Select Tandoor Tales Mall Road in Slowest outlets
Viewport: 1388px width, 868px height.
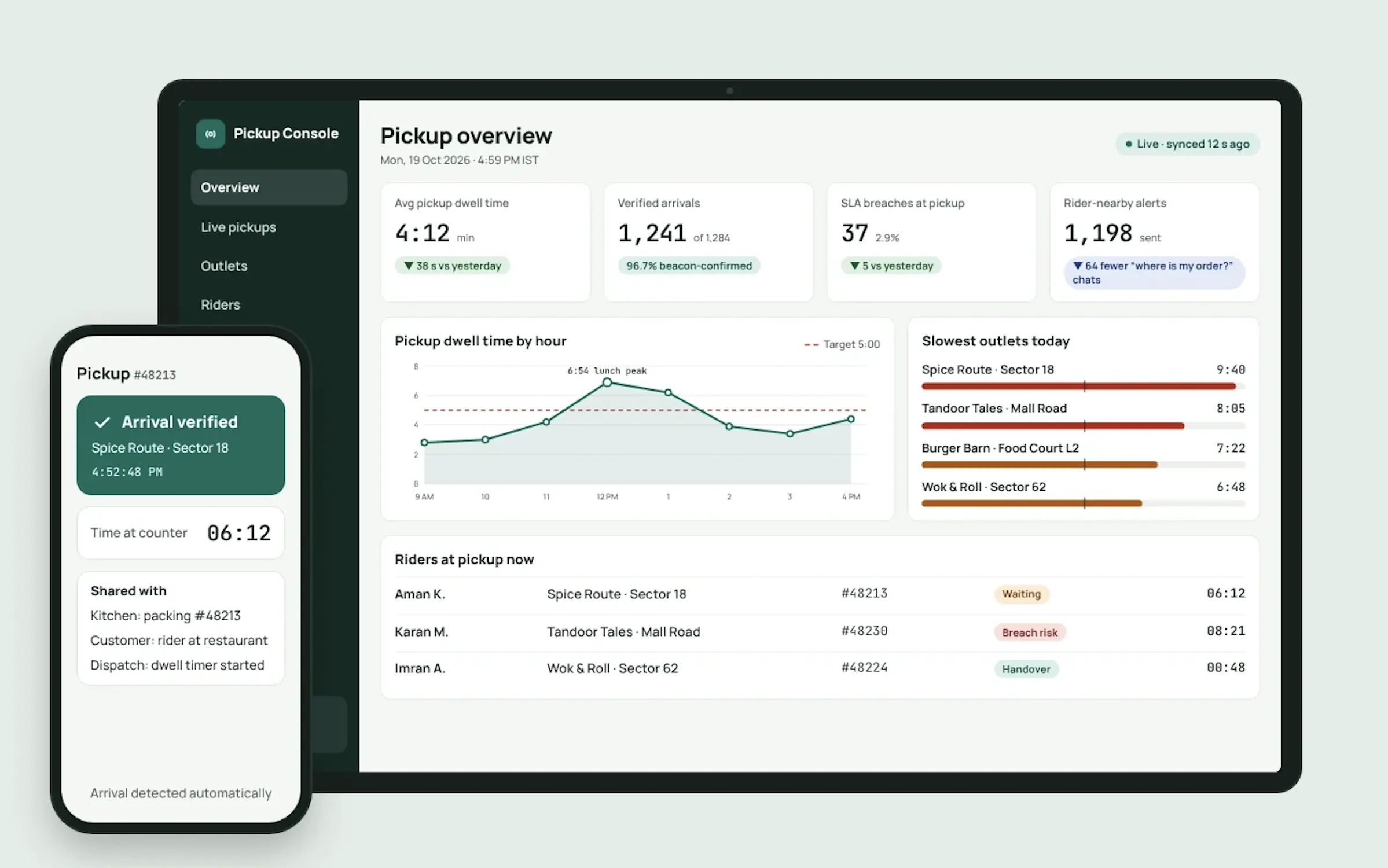coord(994,409)
